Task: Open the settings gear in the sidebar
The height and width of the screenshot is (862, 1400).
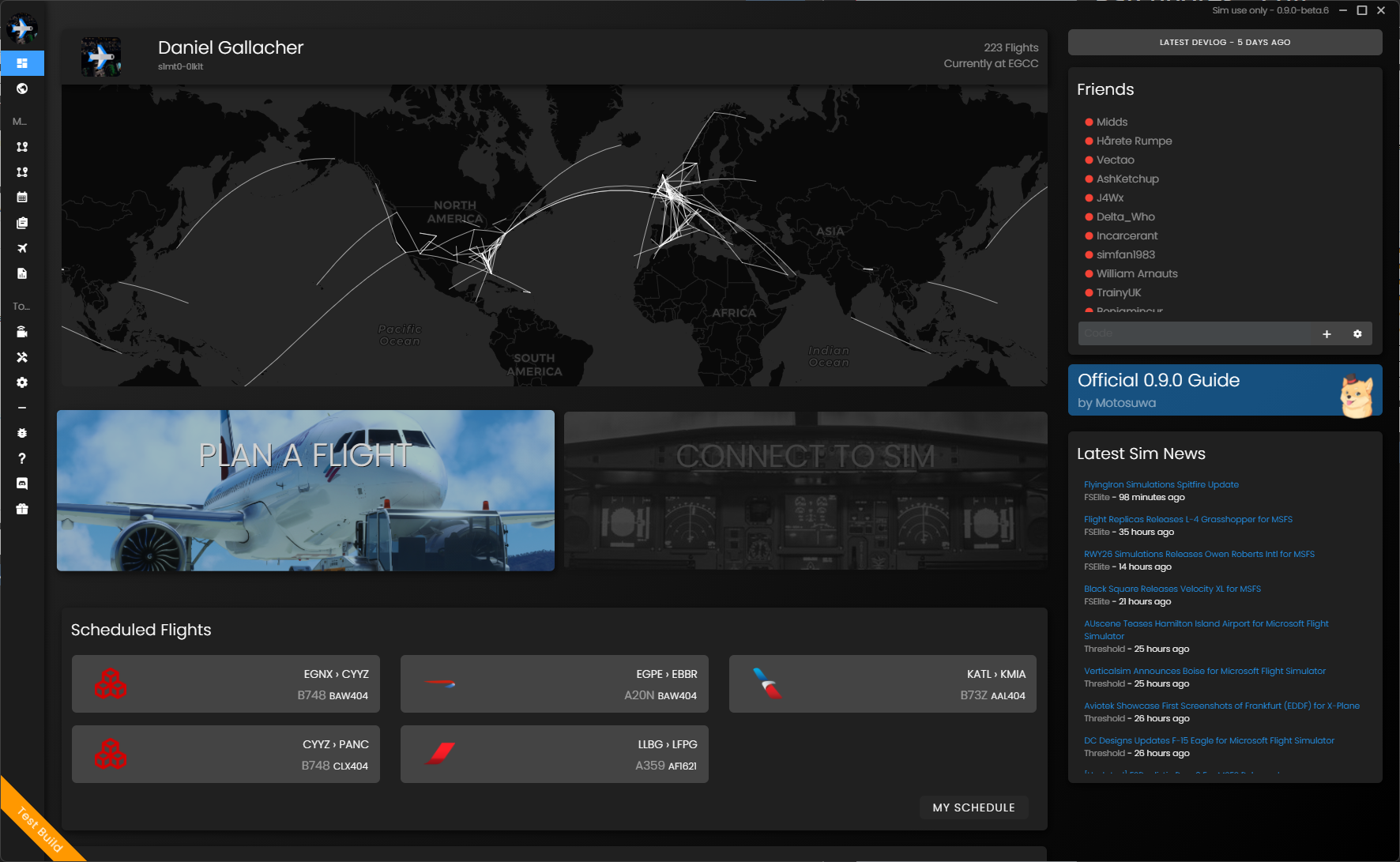Action: [22, 382]
